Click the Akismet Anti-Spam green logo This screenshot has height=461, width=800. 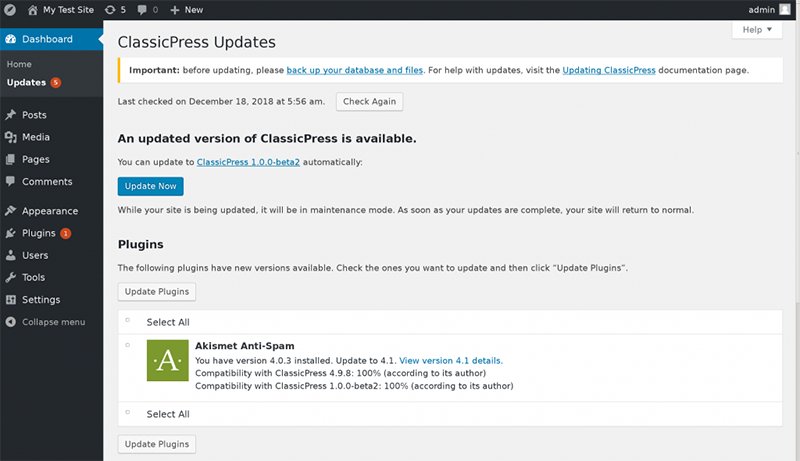[168, 361]
